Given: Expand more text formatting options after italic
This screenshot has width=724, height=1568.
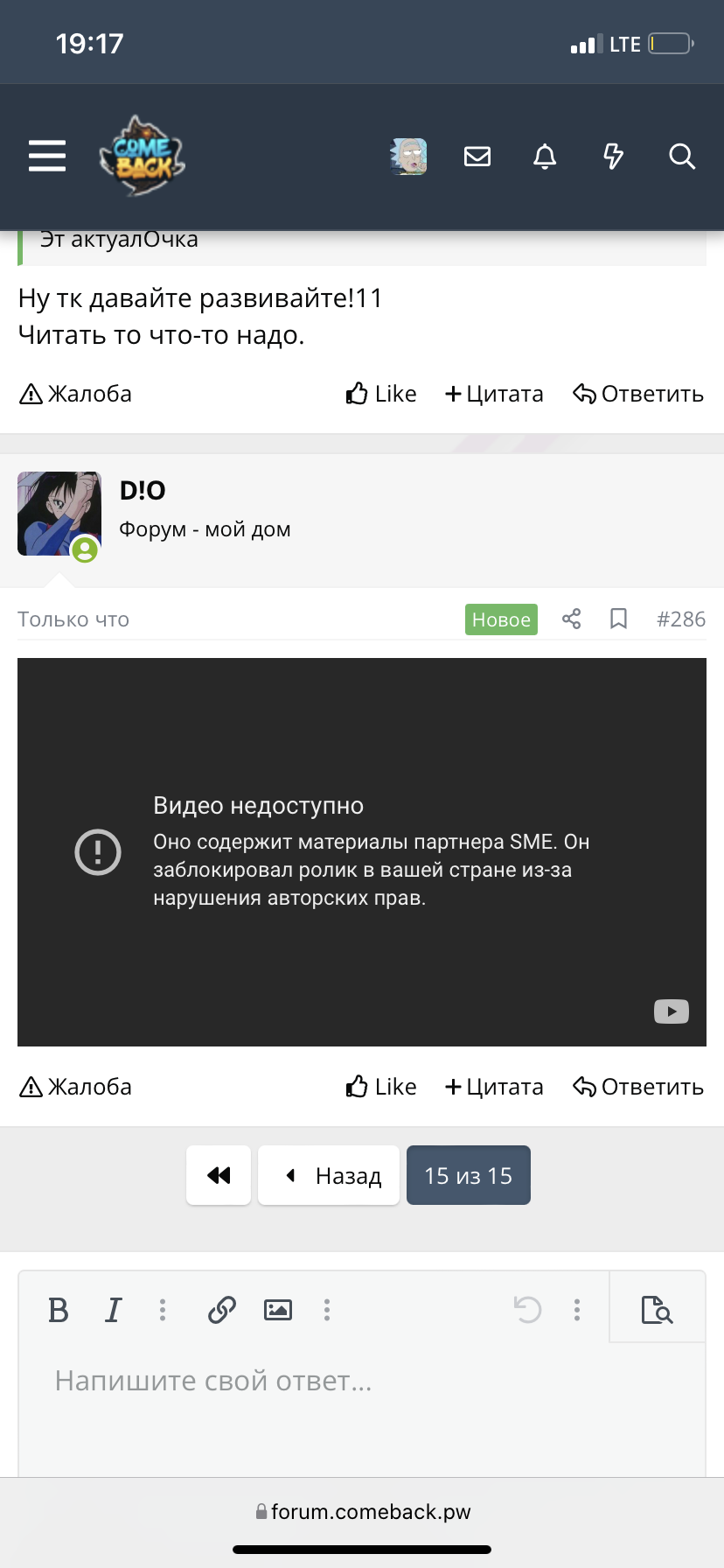Looking at the screenshot, I should [x=163, y=1310].
